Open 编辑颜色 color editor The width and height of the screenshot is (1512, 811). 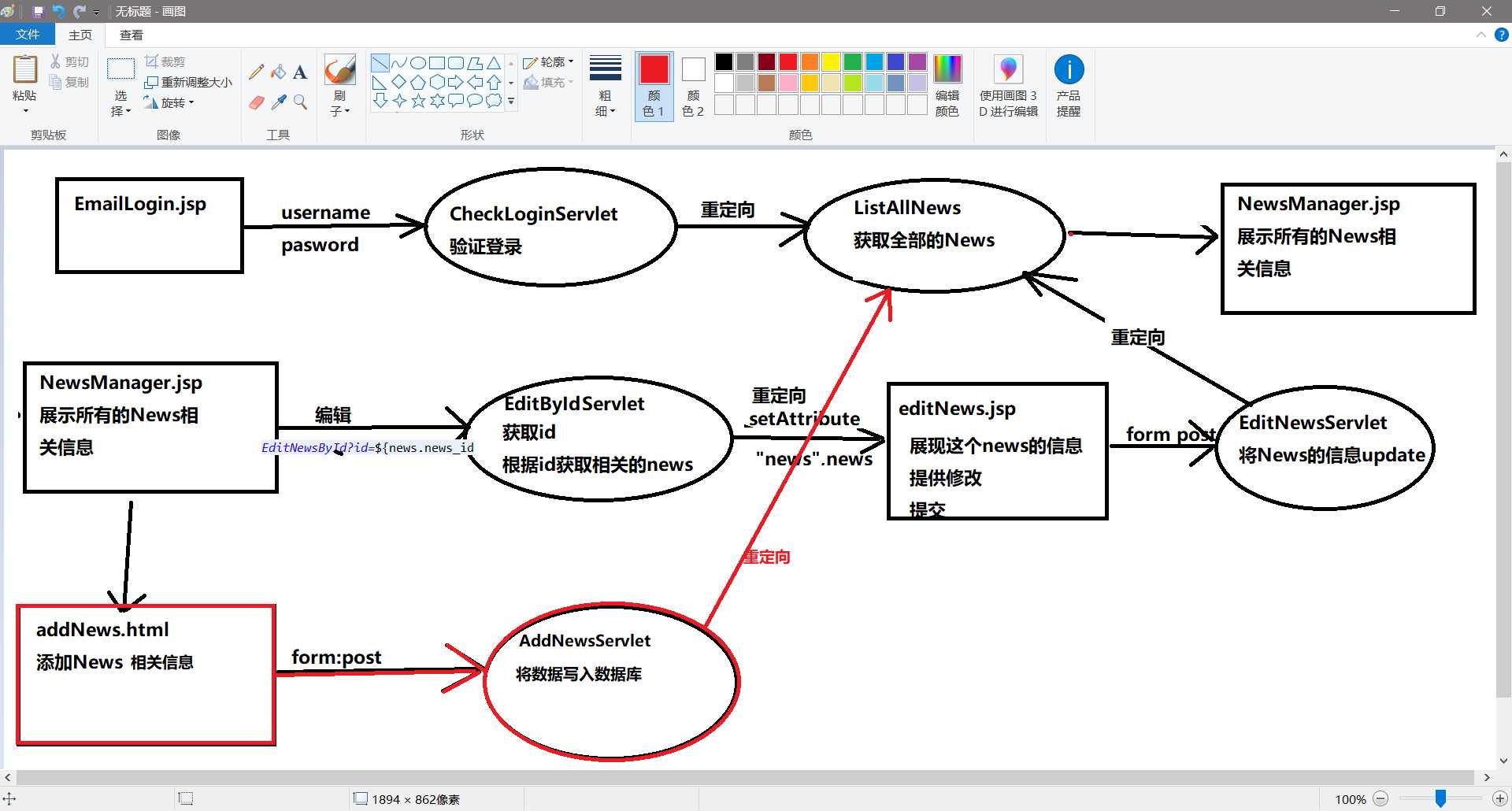click(x=947, y=87)
